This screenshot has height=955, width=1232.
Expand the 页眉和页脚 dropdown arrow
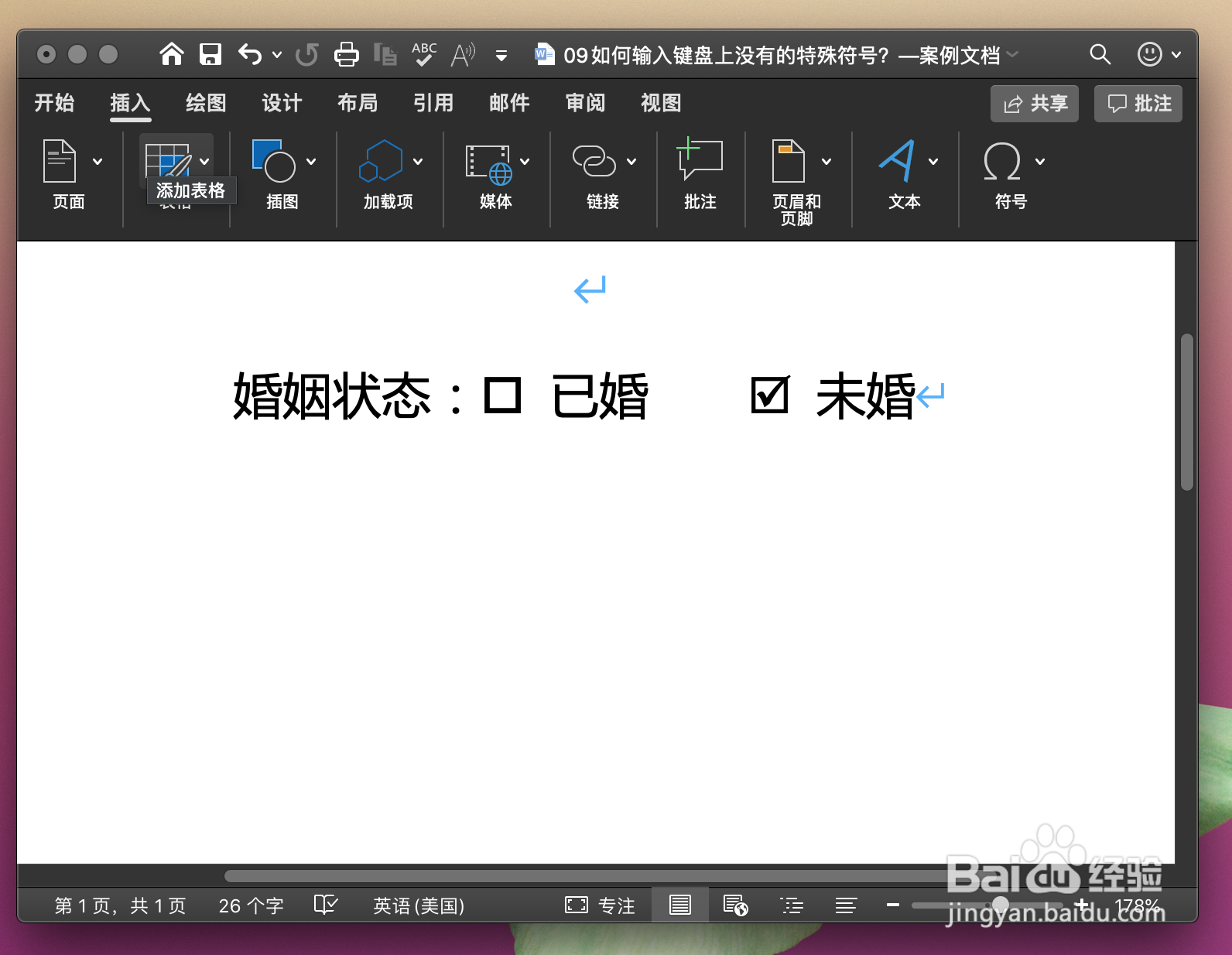pos(826,161)
